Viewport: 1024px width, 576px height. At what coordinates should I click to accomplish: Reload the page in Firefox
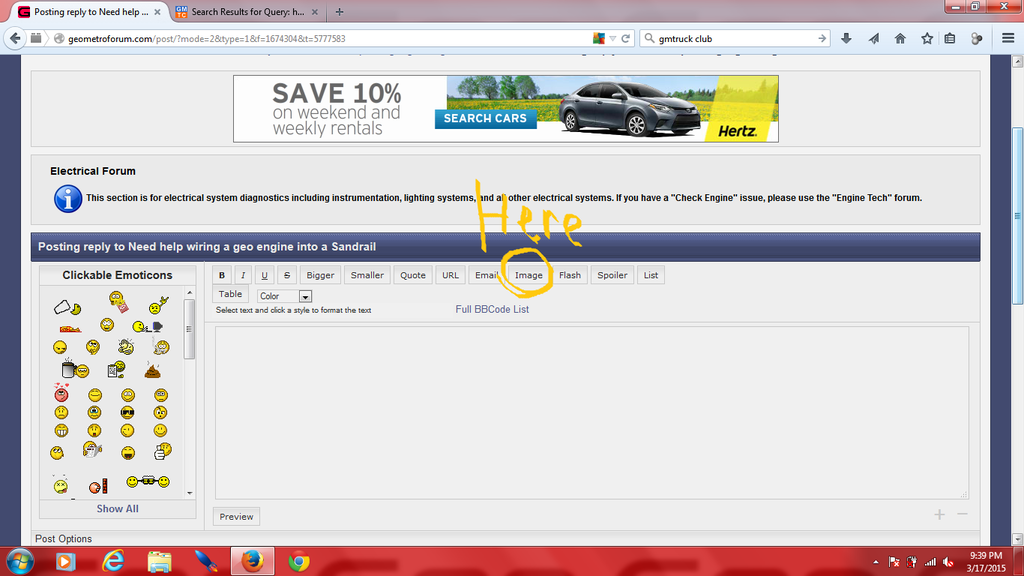pyautogui.click(x=626, y=39)
